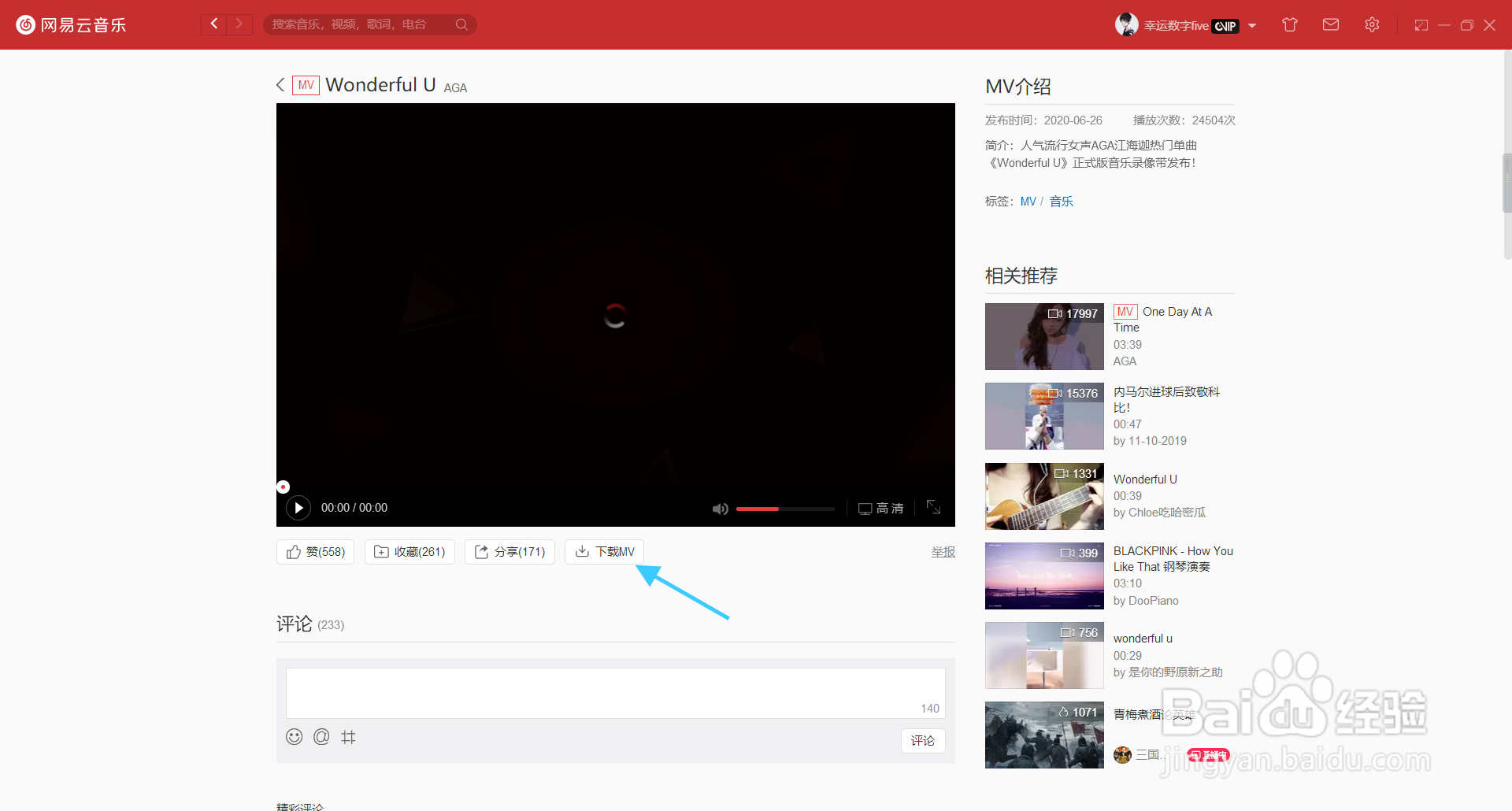Click 播放次数: 24504次 text
1512x811 pixels.
(1184, 120)
